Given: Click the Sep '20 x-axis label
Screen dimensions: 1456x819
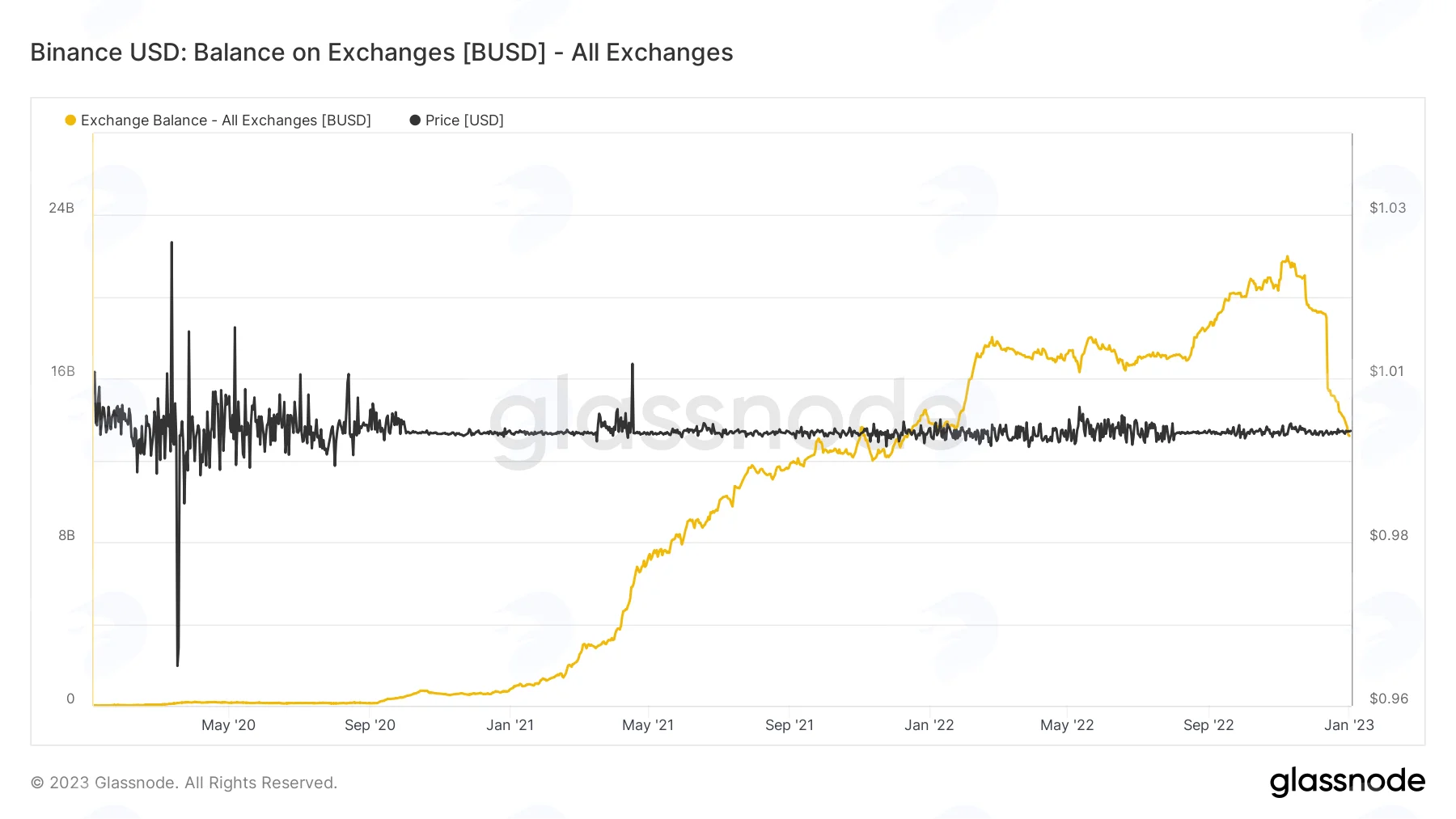Looking at the screenshot, I should point(370,725).
